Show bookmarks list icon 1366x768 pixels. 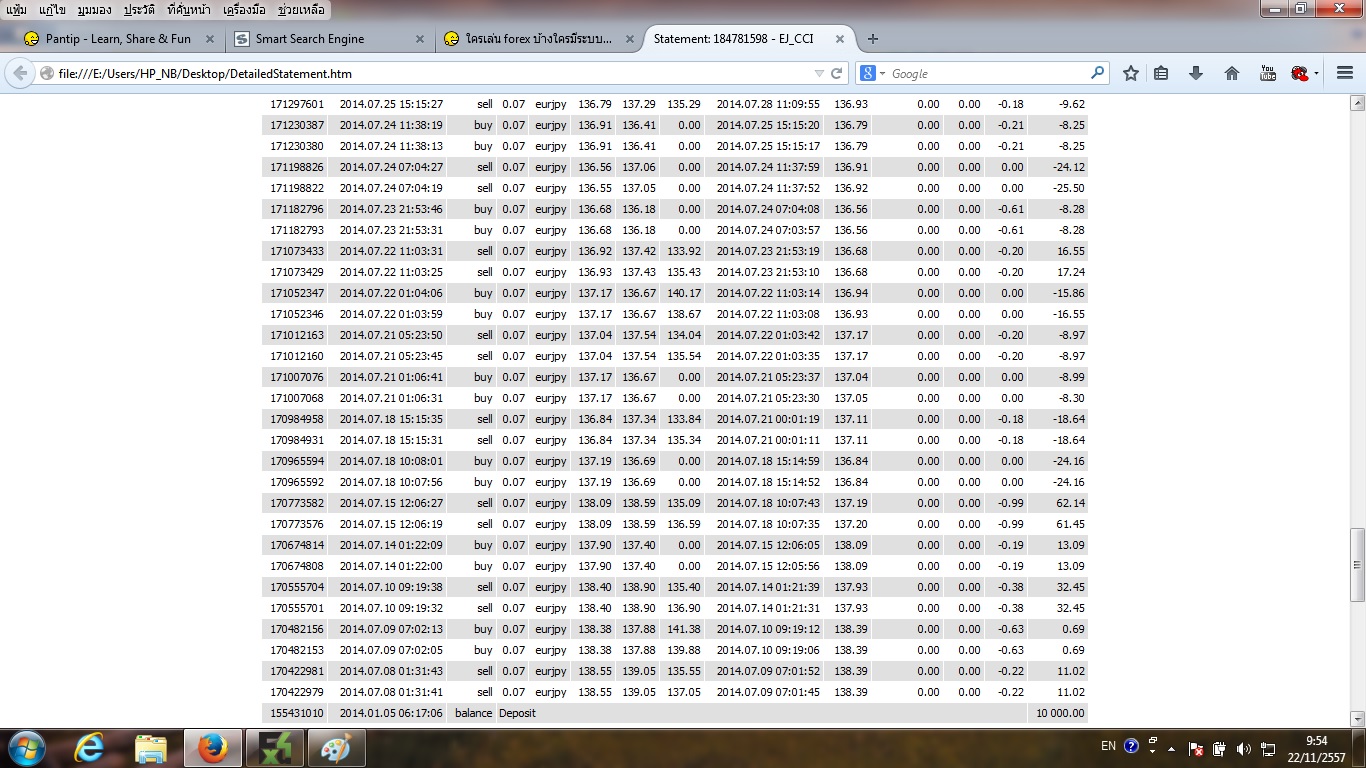tap(1161, 73)
